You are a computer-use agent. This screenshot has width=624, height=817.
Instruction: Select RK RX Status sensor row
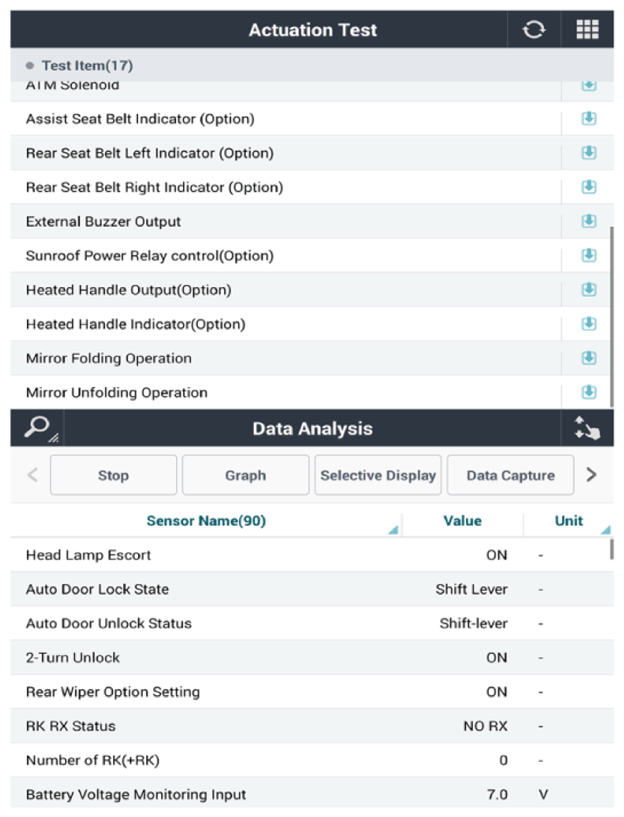point(311,726)
